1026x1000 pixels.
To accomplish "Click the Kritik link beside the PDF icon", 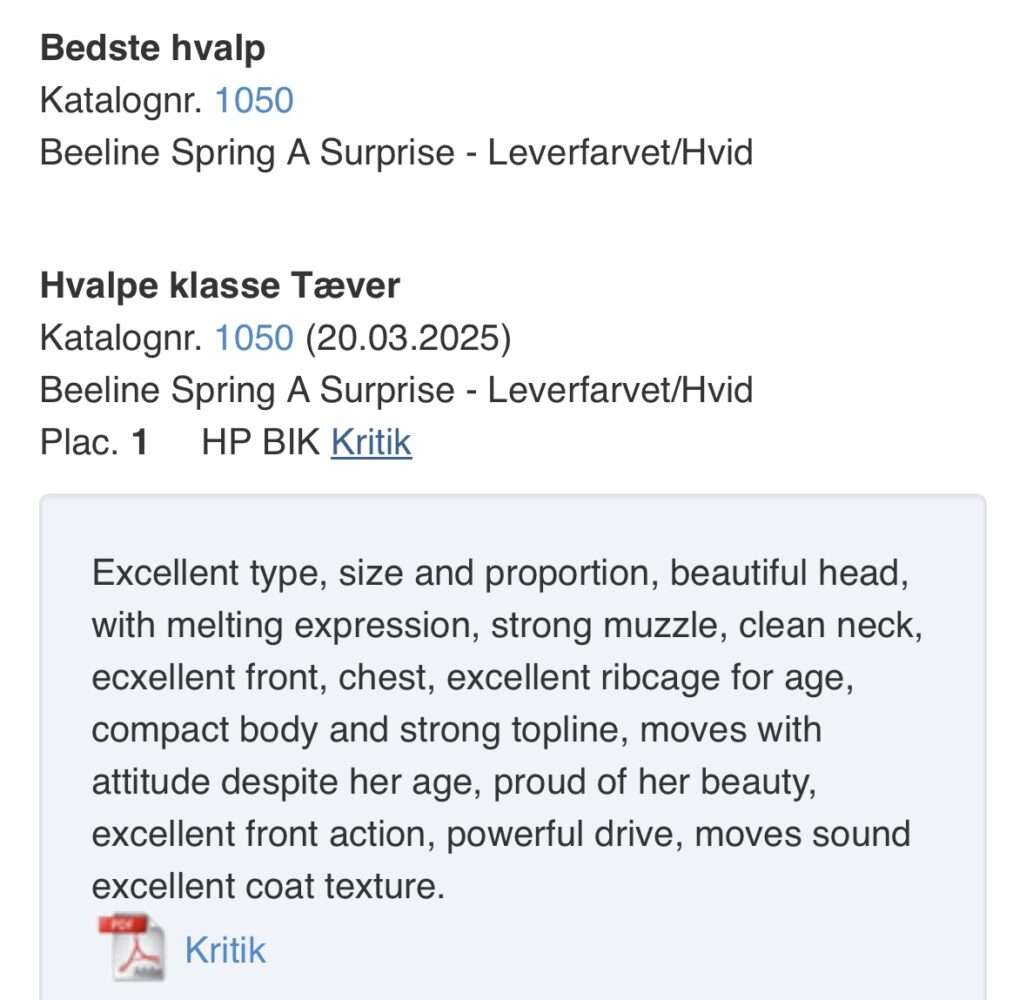I will pos(225,950).
